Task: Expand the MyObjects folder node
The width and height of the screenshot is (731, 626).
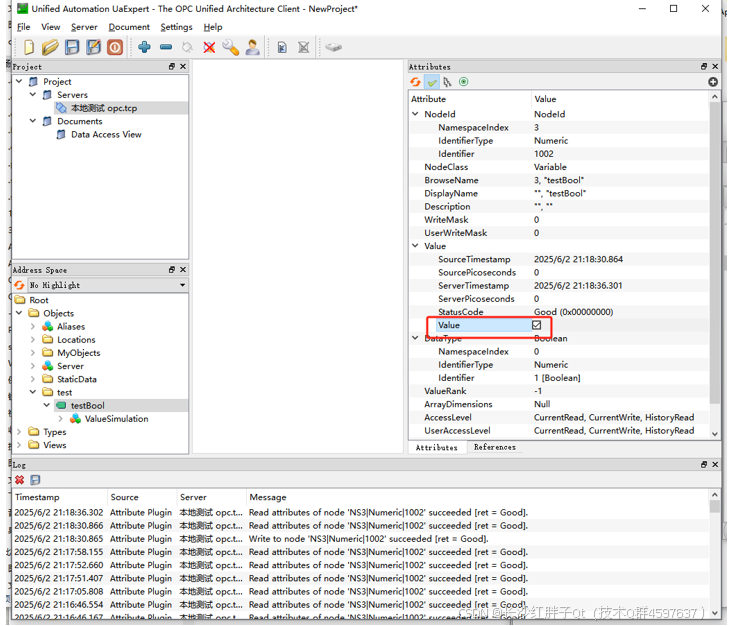Action: pos(33,353)
